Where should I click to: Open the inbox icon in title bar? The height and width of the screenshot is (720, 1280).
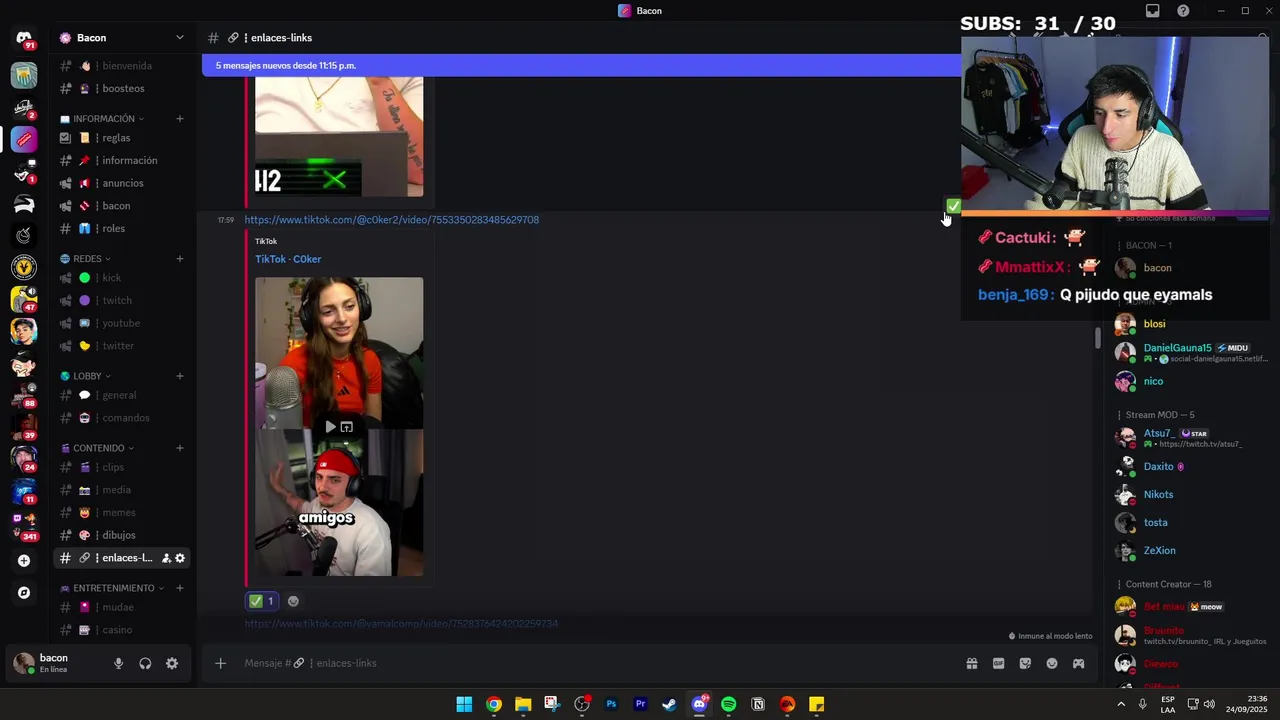point(1152,11)
